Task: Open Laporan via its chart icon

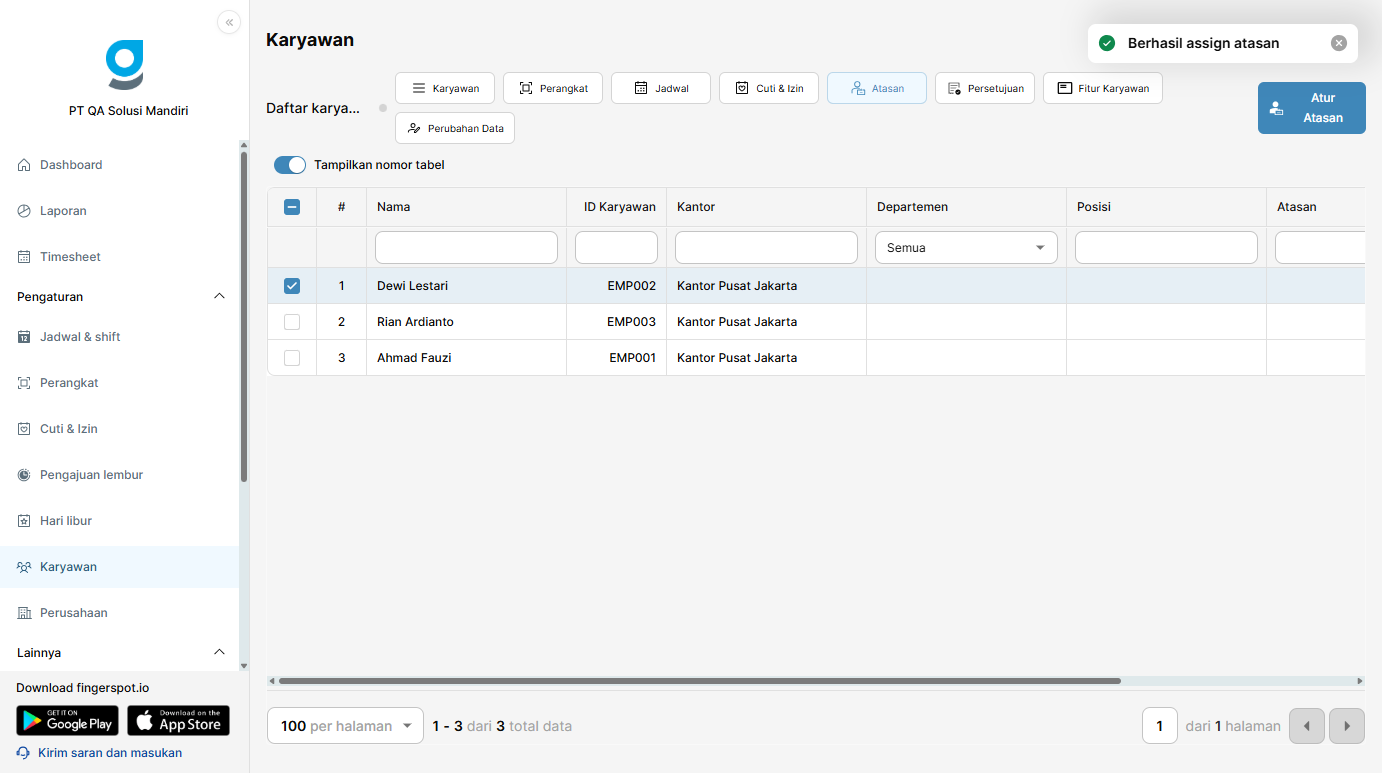Action: pos(24,211)
